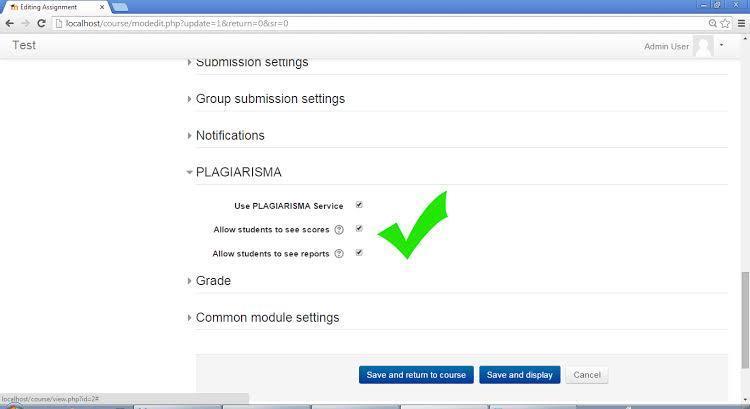Expand the Group submission settings section
The height and width of the screenshot is (409, 750).
coord(270,99)
